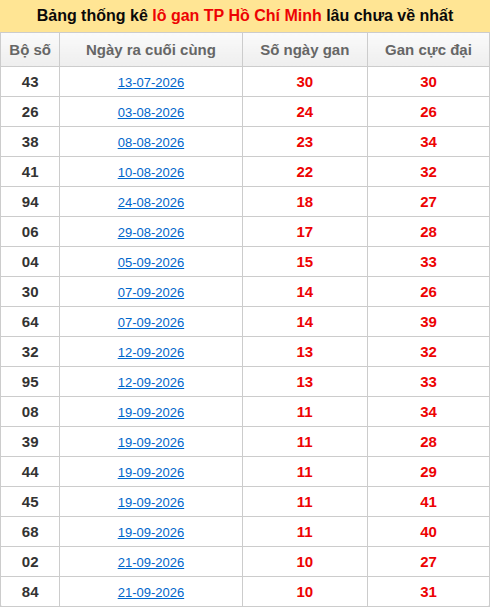Open the 12-09-2026 link for number 32
The image size is (490, 607).
click(151, 353)
